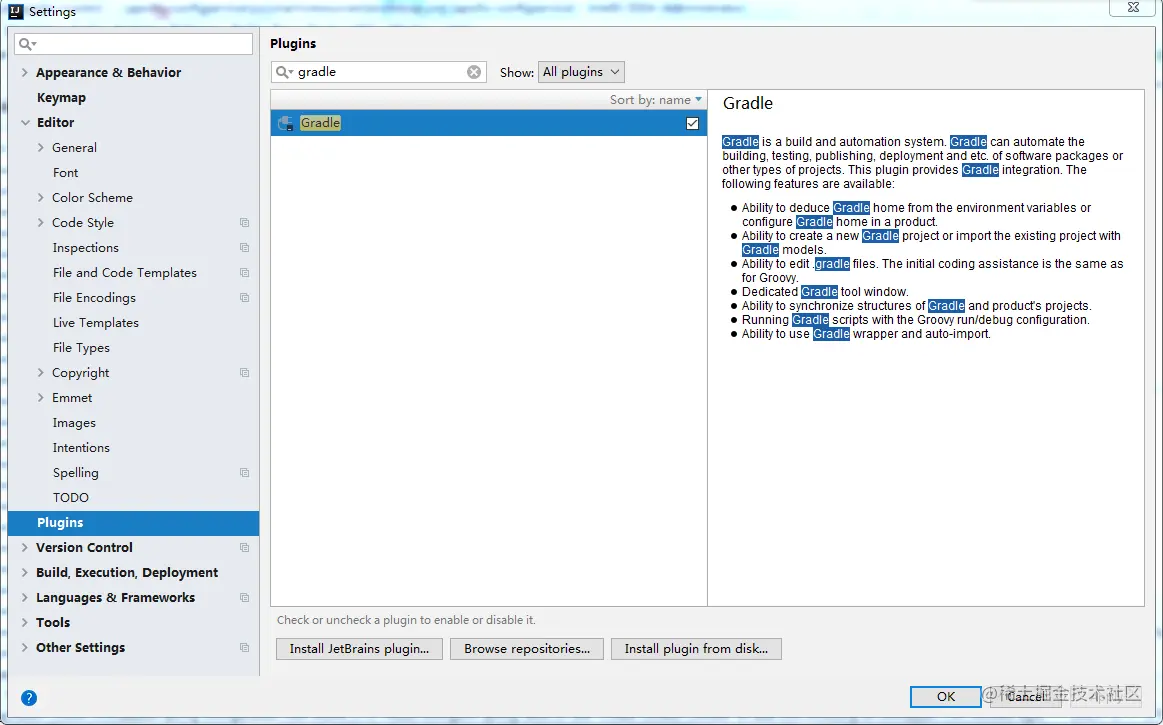Click the IntelliJ logo in title bar
Image resolution: width=1163 pixels, height=725 pixels.
[16, 11]
